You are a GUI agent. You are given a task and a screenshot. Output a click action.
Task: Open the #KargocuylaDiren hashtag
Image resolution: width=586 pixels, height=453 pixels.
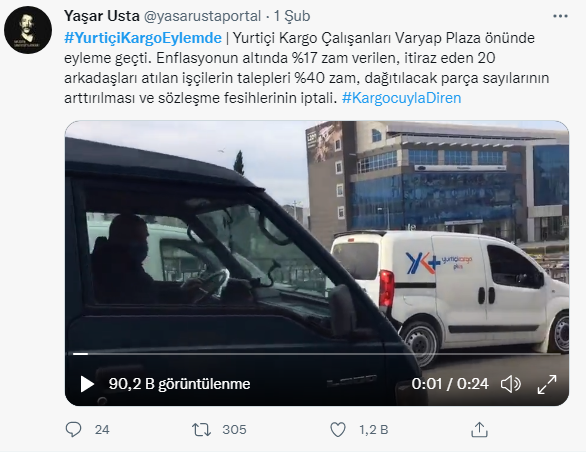click(x=401, y=98)
